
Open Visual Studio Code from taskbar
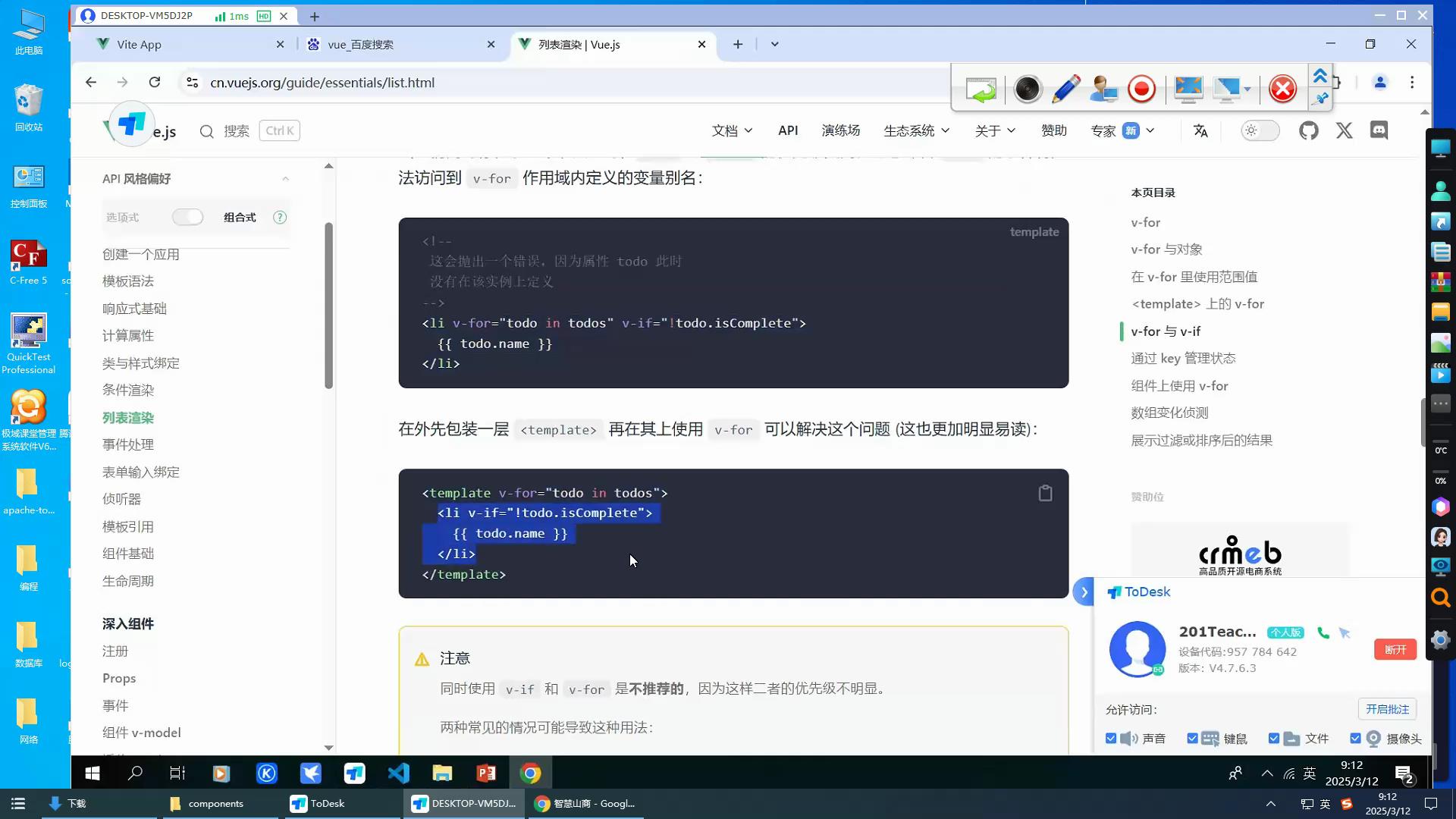399,773
